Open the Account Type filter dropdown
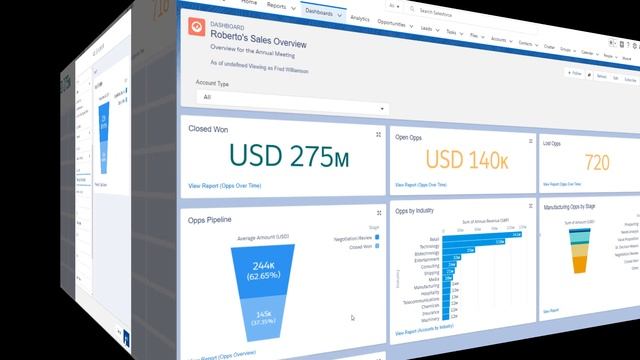The image size is (640, 360). coord(292,102)
